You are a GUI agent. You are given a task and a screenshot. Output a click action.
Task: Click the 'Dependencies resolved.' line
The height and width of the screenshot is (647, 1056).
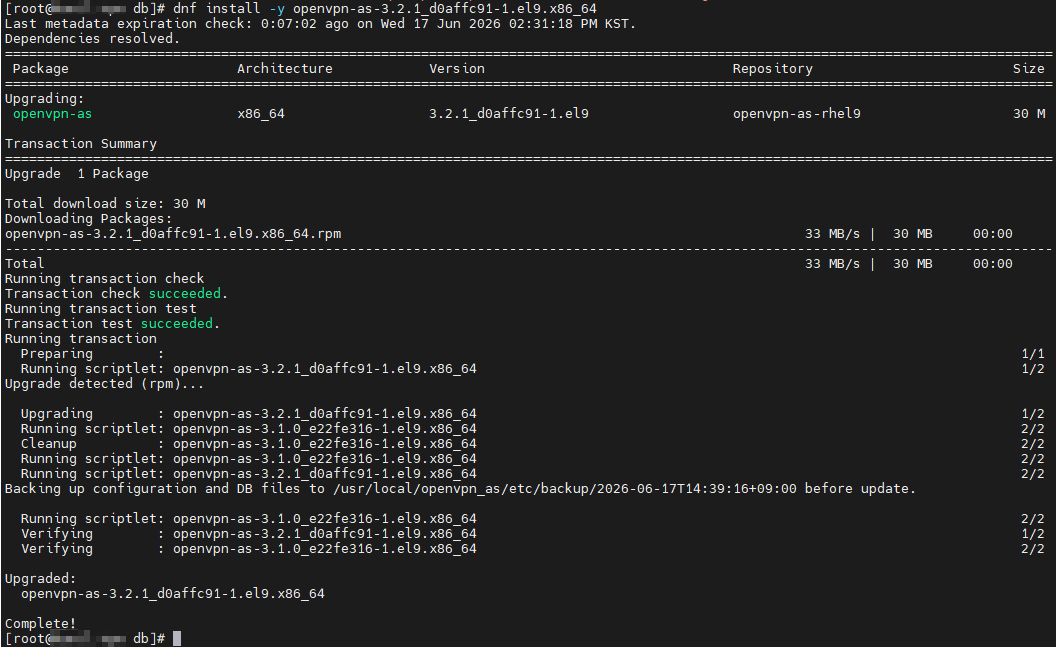92,38
